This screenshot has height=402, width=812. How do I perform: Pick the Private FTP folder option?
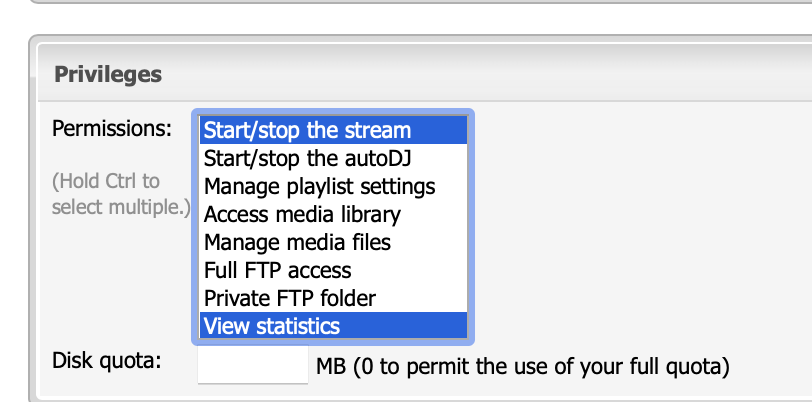[x=289, y=298]
